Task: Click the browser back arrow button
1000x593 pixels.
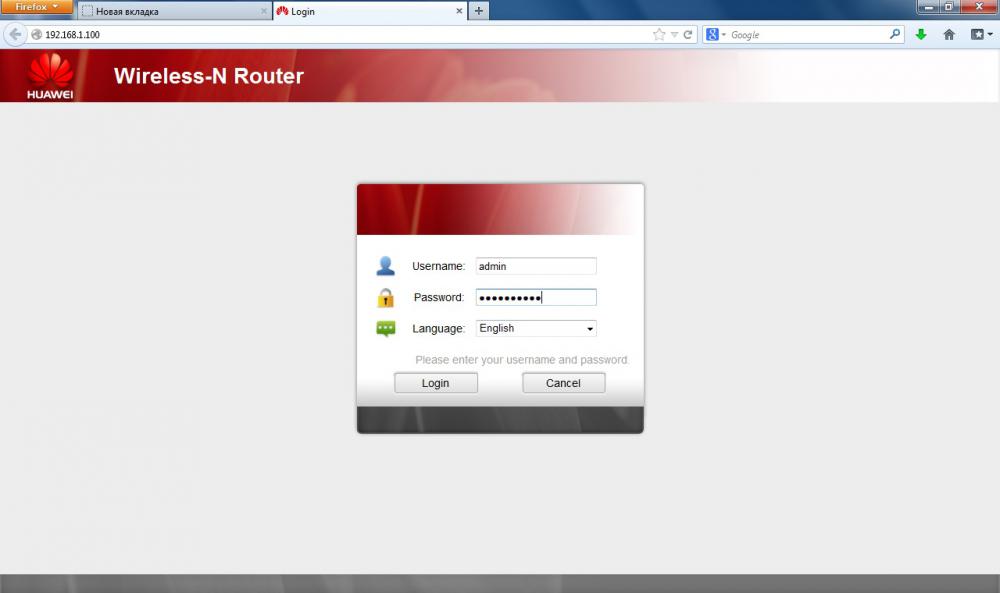Action: 15,34
